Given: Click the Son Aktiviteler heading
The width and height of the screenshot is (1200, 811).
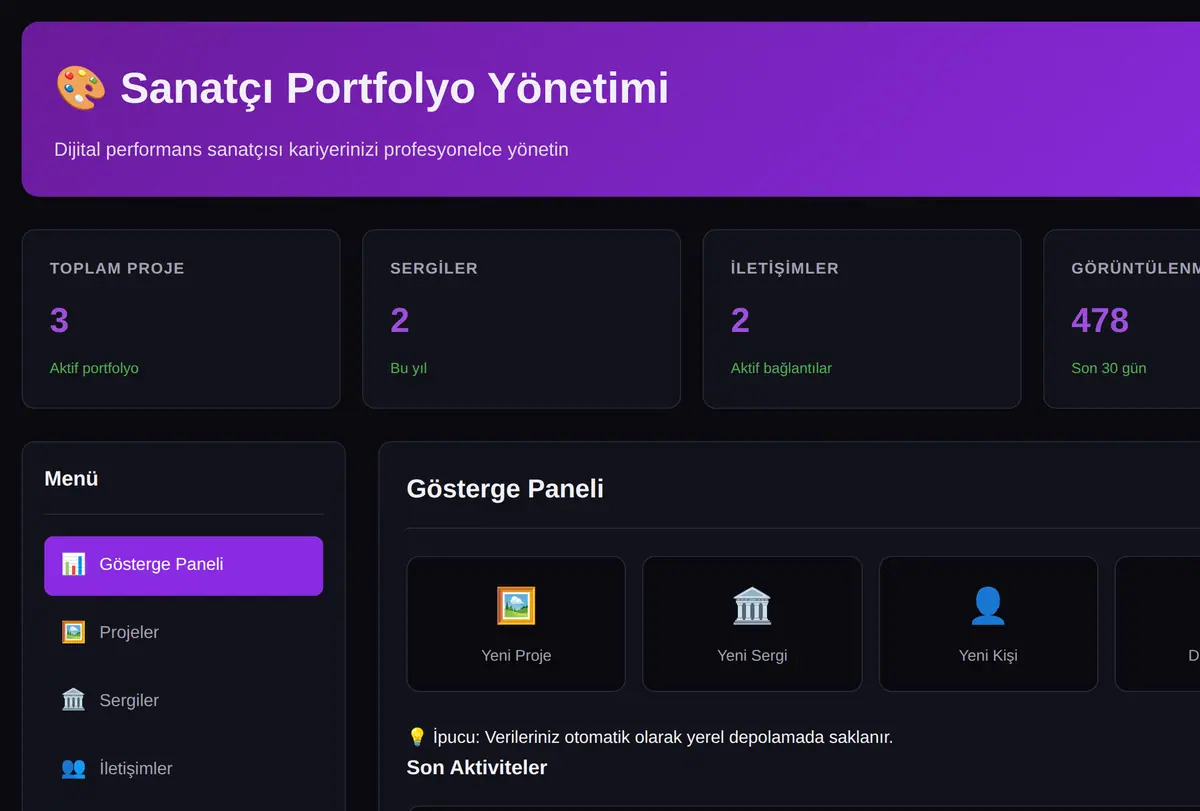Looking at the screenshot, I should point(477,768).
